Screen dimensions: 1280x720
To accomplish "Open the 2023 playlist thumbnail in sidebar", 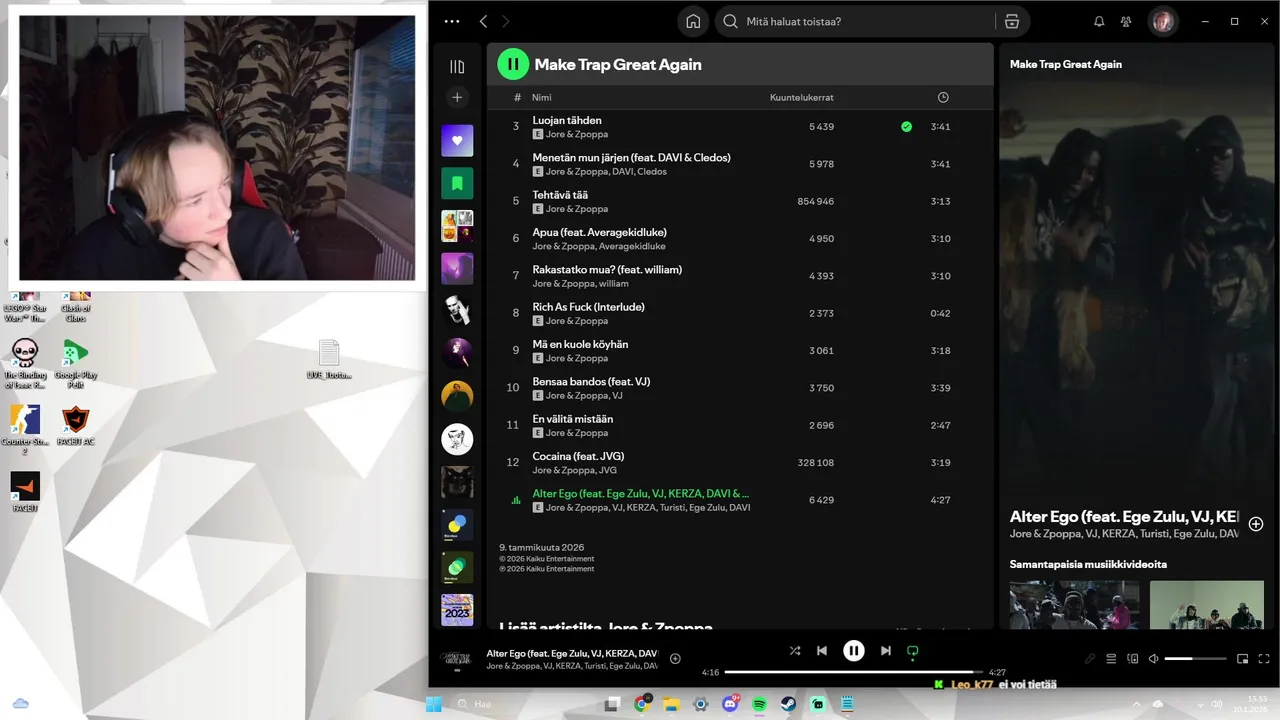I will [457, 610].
